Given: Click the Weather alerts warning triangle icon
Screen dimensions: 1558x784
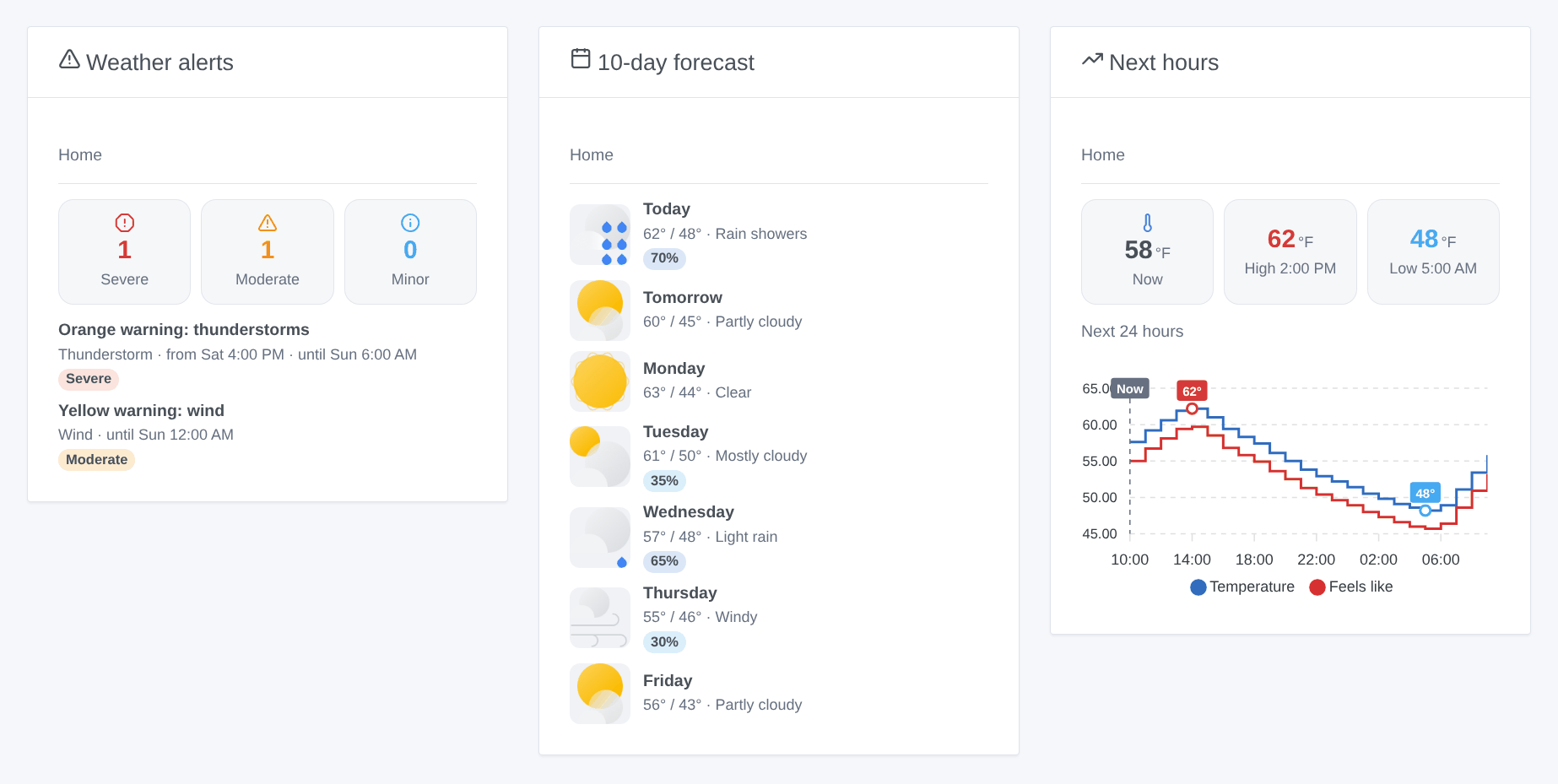Looking at the screenshot, I should pyautogui.click(x=69, y=59).
